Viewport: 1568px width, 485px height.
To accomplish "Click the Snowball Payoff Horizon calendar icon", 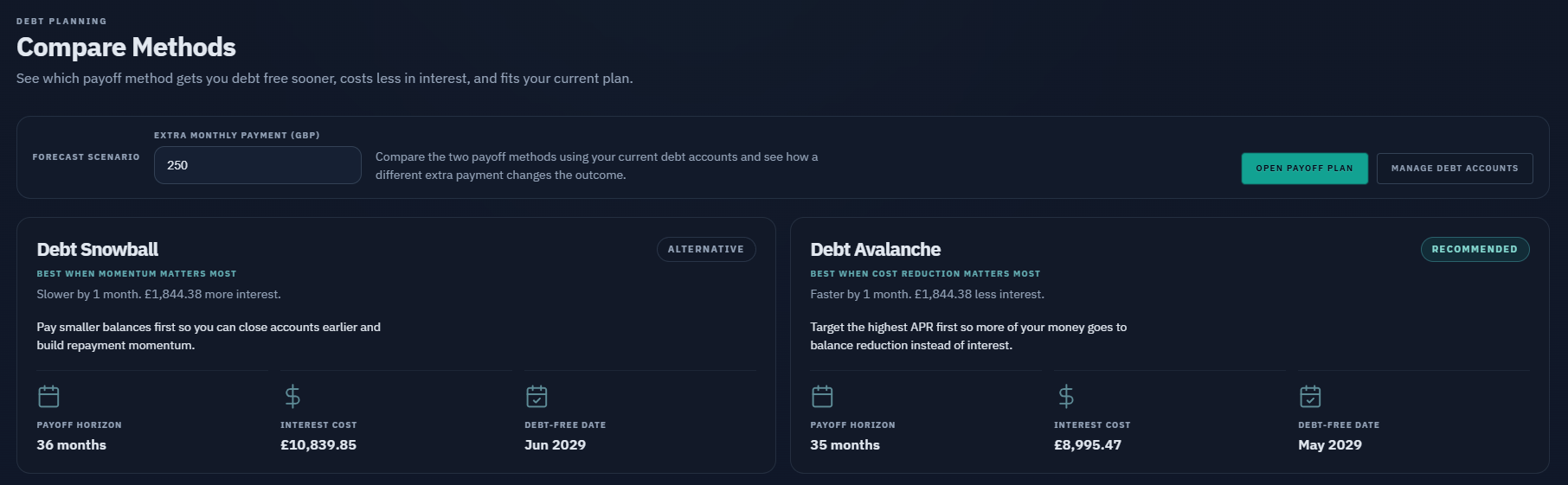I will tap(48, 396).
